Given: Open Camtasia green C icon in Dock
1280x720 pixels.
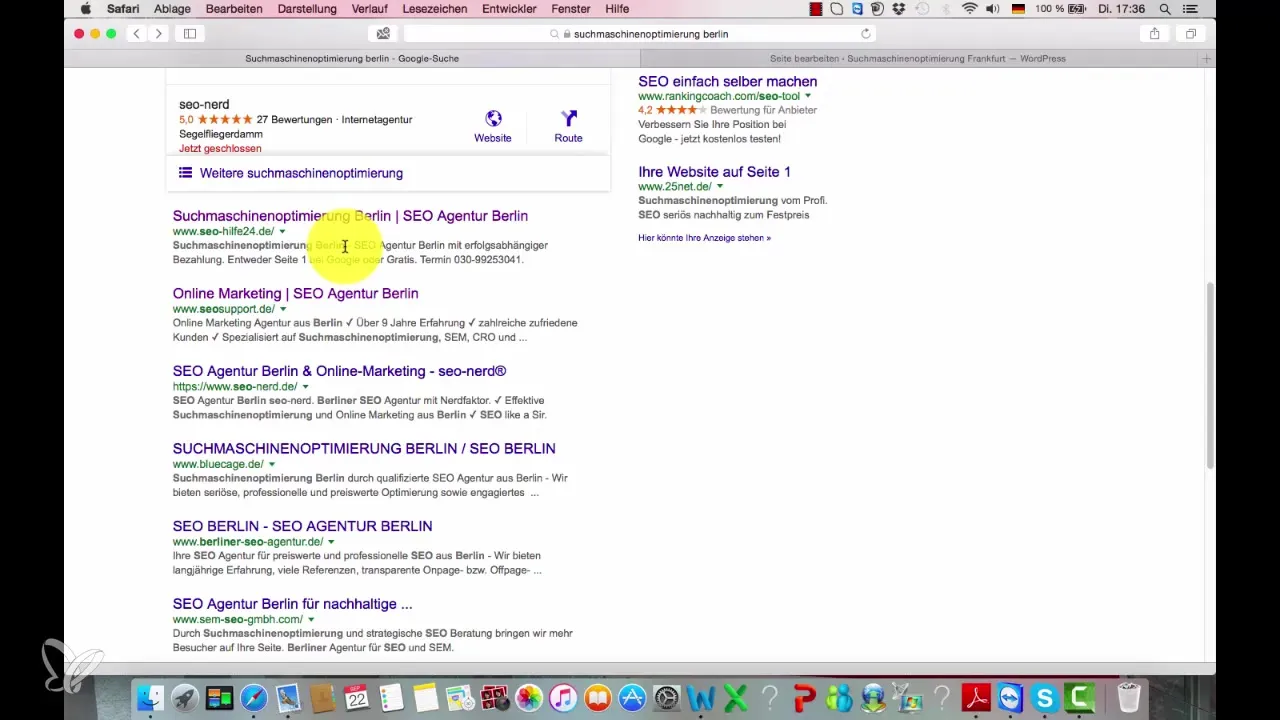Looking at the screenshot, I should pos(1079,697).
